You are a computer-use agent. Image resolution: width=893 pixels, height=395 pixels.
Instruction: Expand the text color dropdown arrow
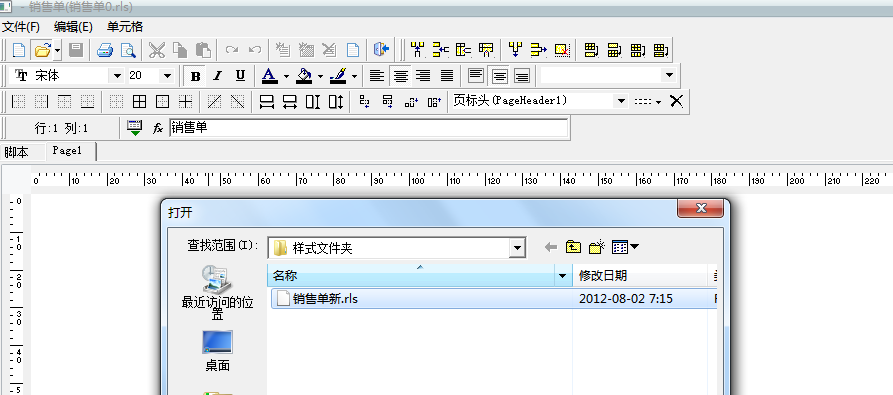286,76
